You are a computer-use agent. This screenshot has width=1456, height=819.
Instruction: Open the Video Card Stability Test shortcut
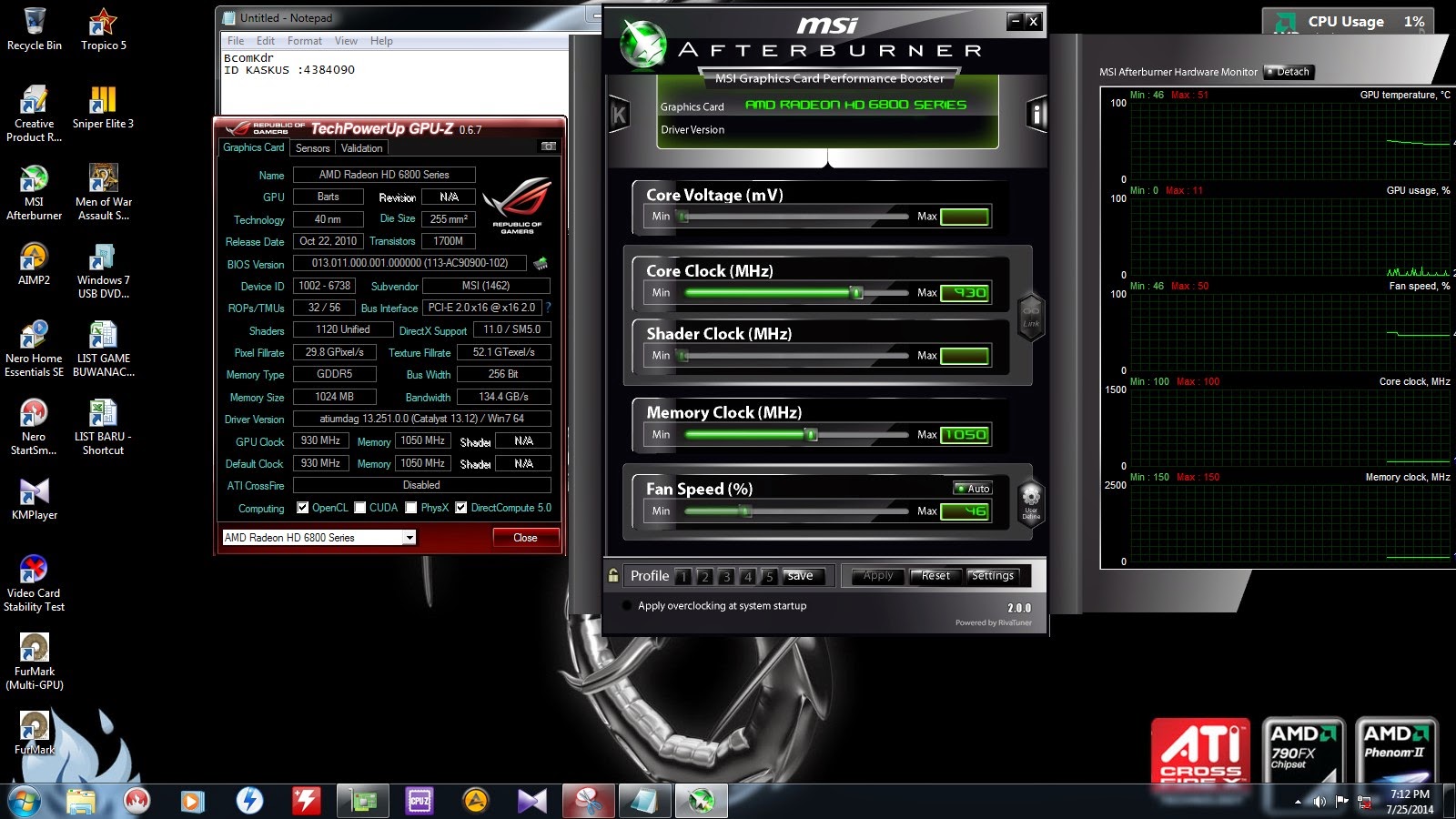pyautogui.click(x=35, y=582)
